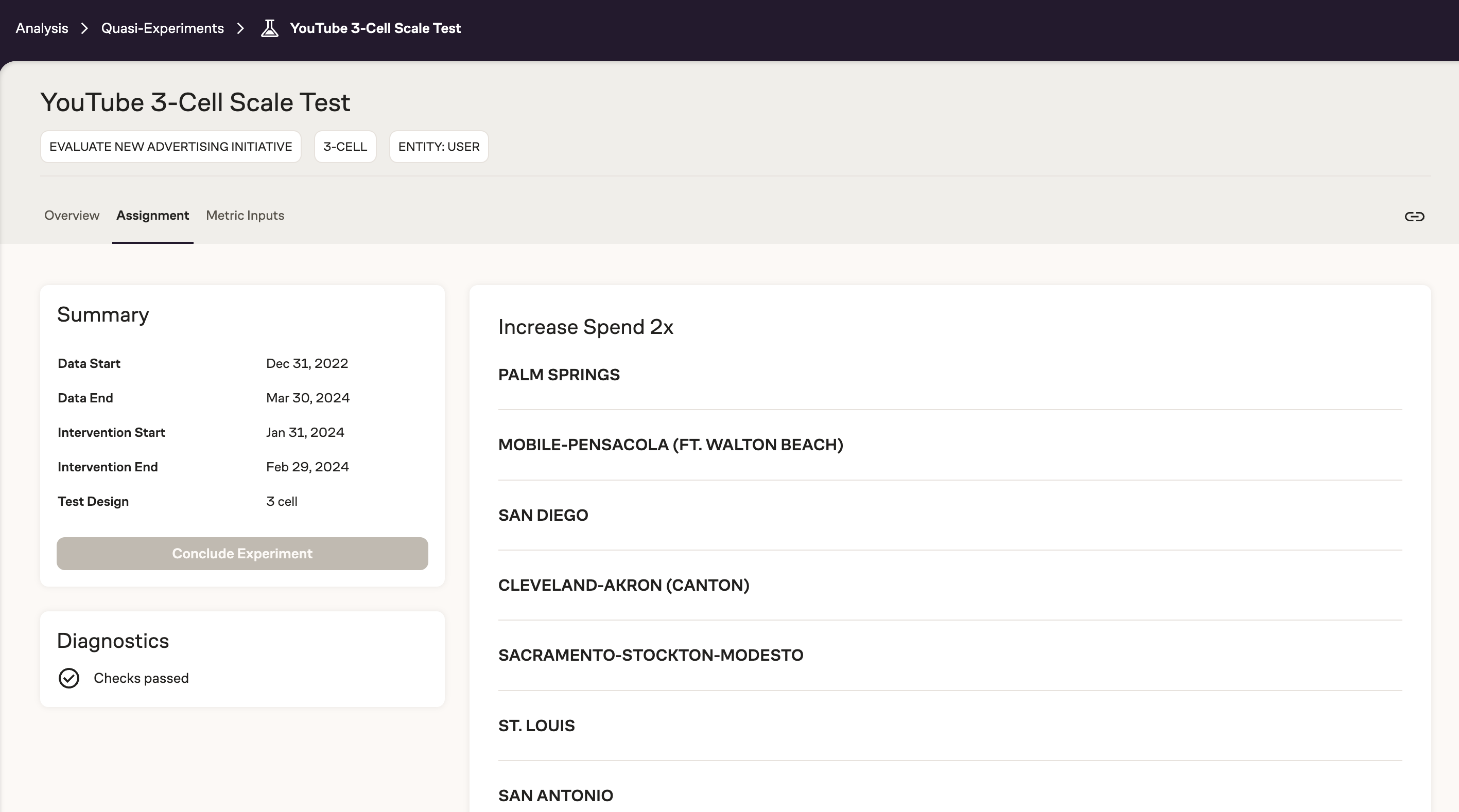This screenshot has width=1459, height=812.
Task: Click the Conclude Experiment button
Action: [x=242, y=553]
